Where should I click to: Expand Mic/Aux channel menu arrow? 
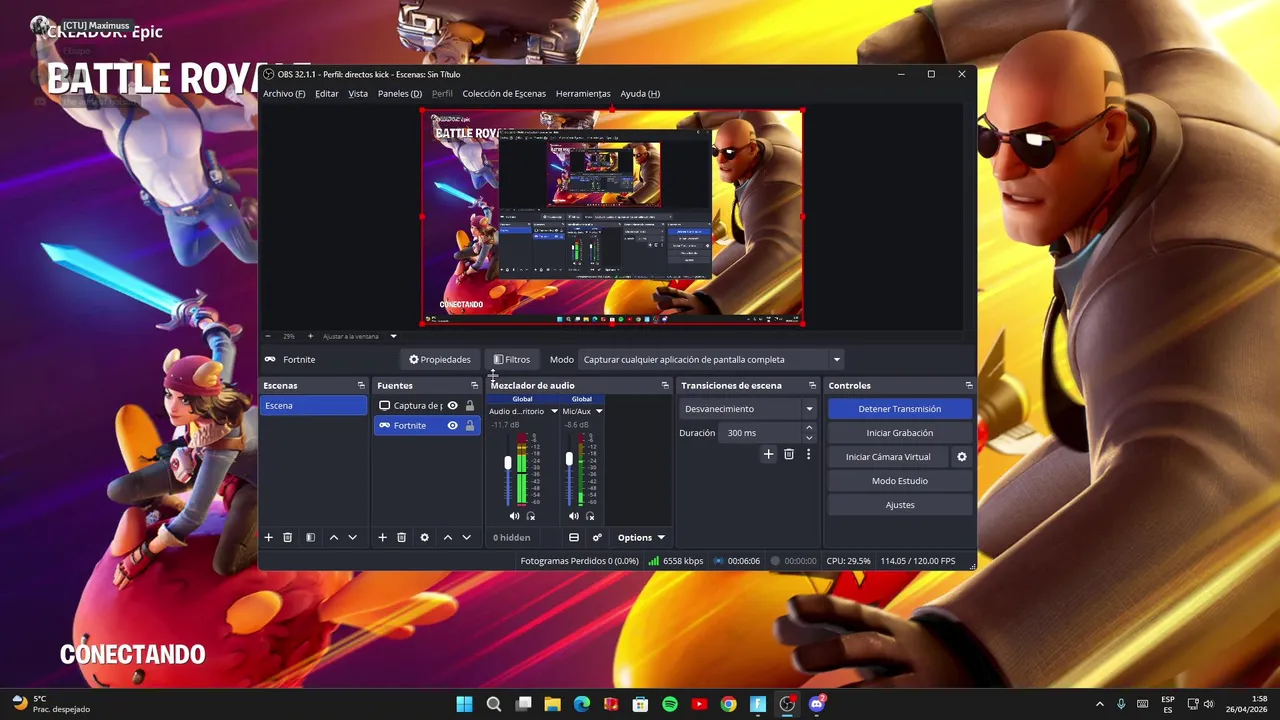click(x=599, y=411)
